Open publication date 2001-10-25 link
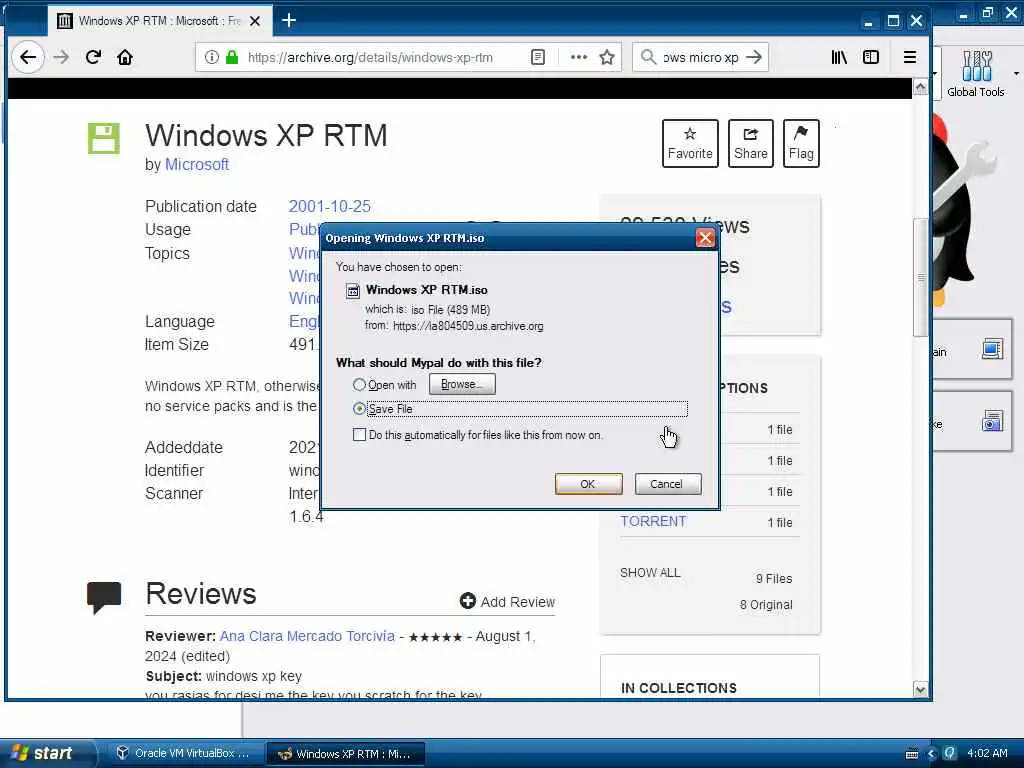Screen dimensions: 1024x768 [x=330, y=206]
